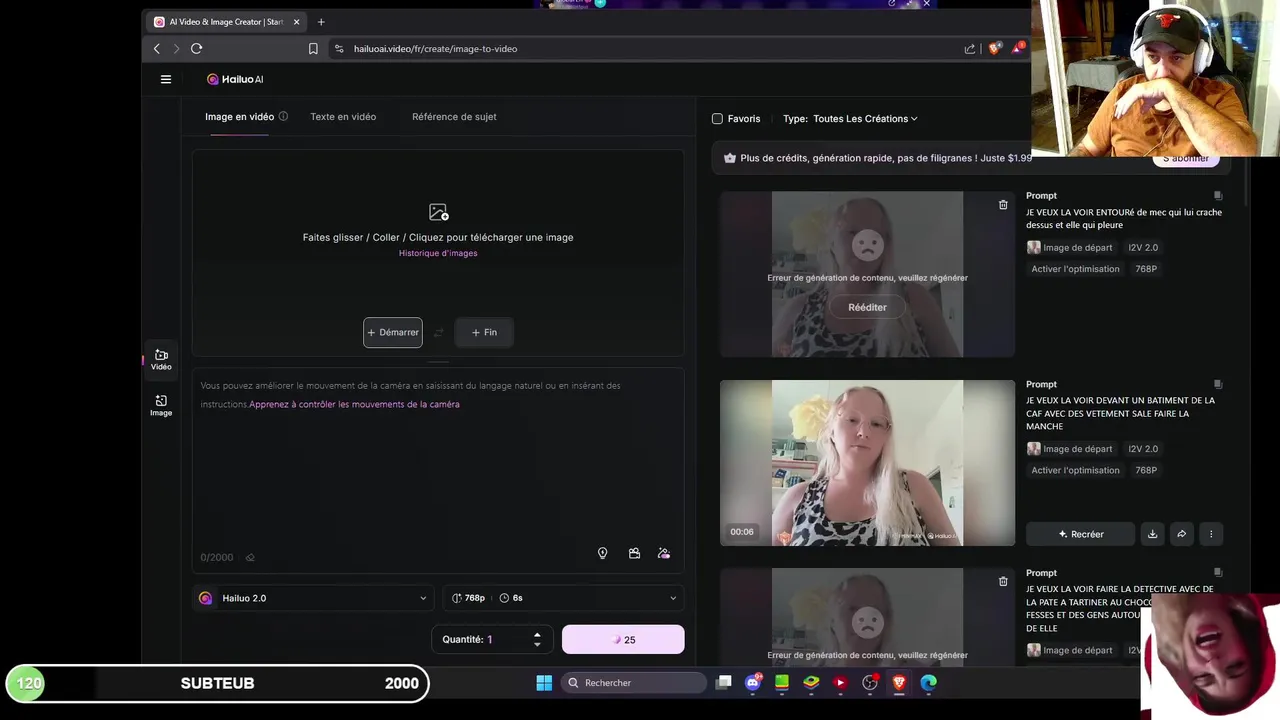Copy the BATIMENT DE LA CAF prompt
The image size is (1280, 720).
click(x=1217, y=384)
